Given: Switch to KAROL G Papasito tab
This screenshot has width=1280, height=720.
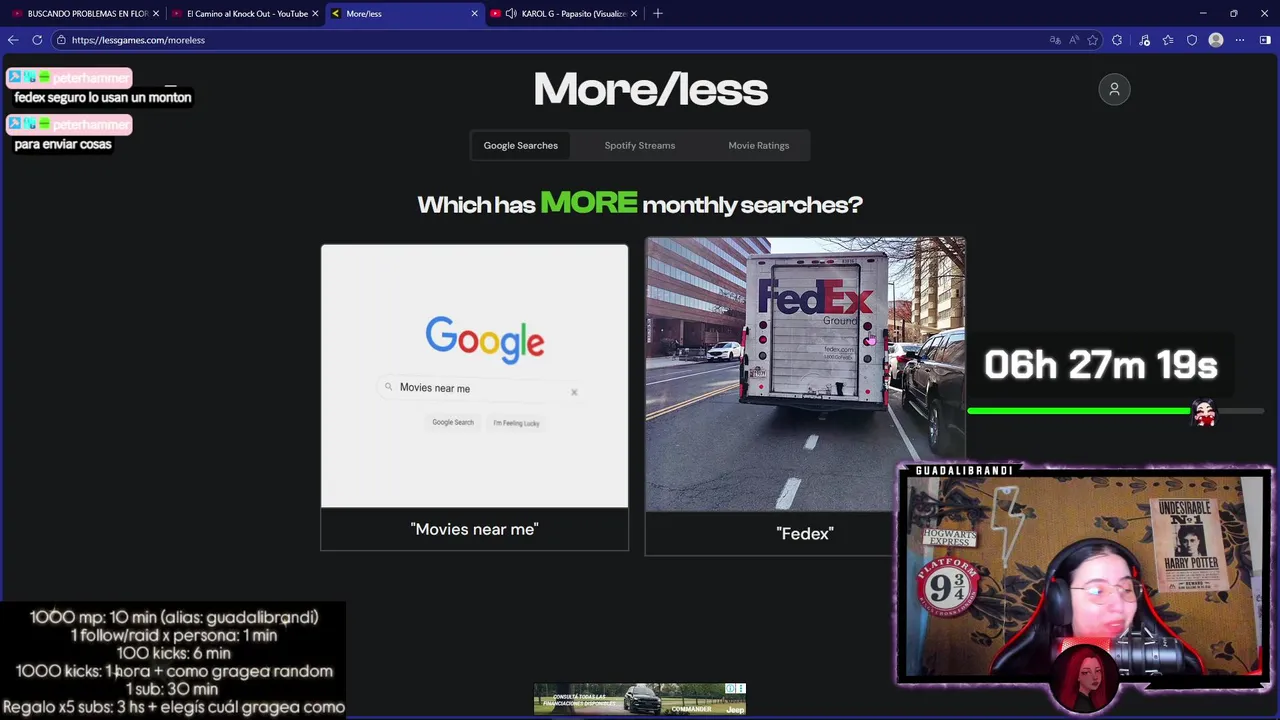Looking at the screenshot, I should click(x=566, y=13).
